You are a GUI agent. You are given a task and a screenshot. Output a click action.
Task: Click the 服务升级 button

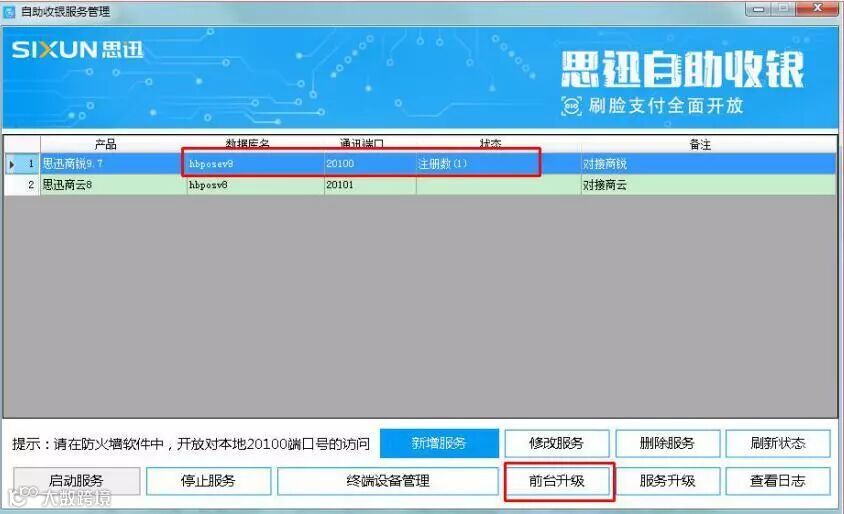pyautogui.click(x=667, y=480)
